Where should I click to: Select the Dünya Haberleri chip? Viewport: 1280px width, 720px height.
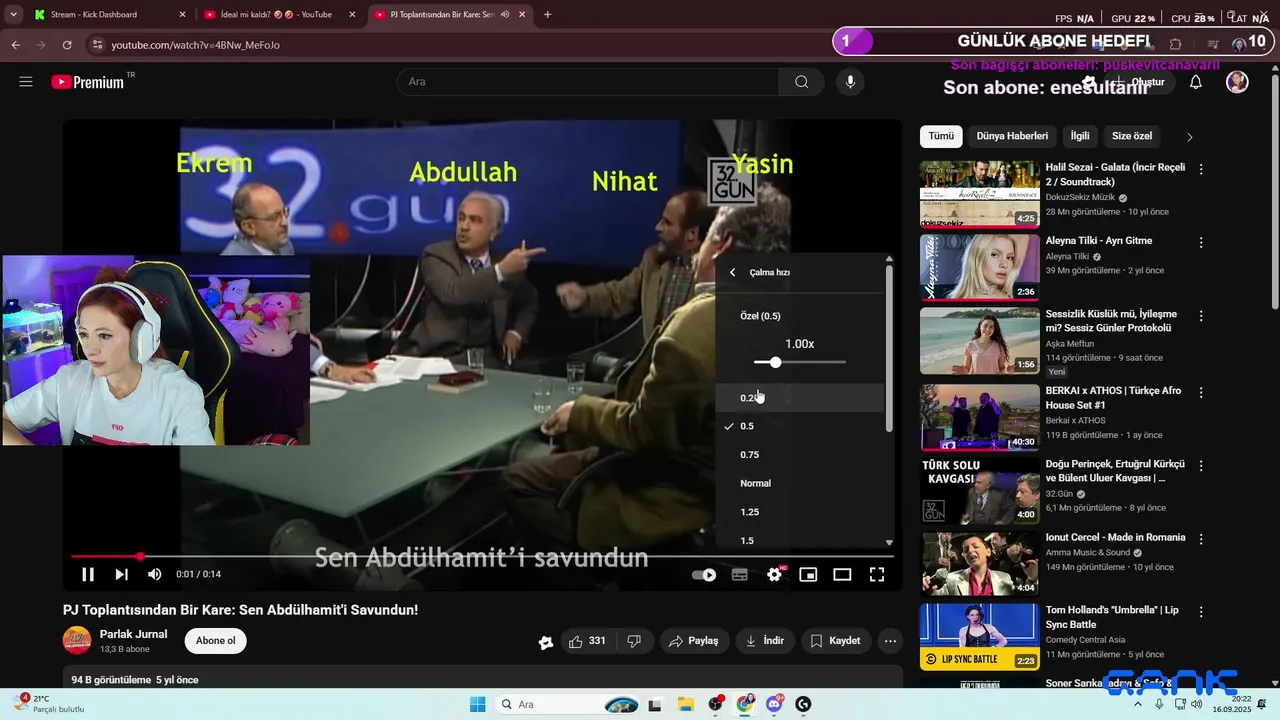point(1012,136)
